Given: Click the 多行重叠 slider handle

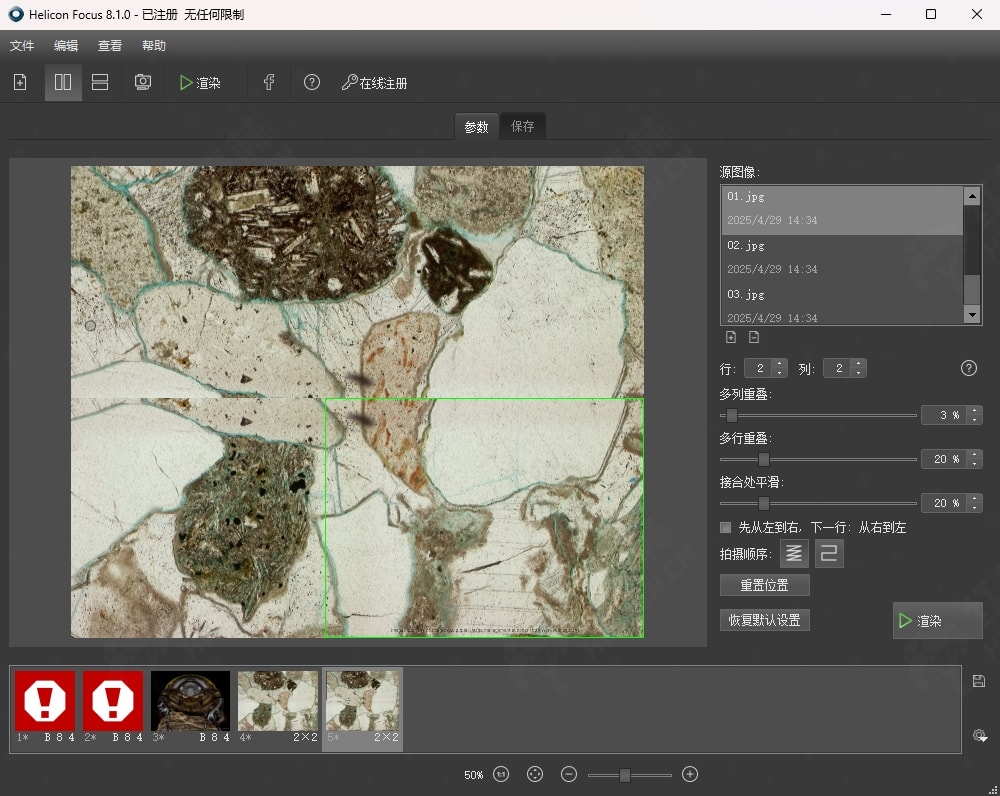Looking at the screenshot, I should coord(764,459).
